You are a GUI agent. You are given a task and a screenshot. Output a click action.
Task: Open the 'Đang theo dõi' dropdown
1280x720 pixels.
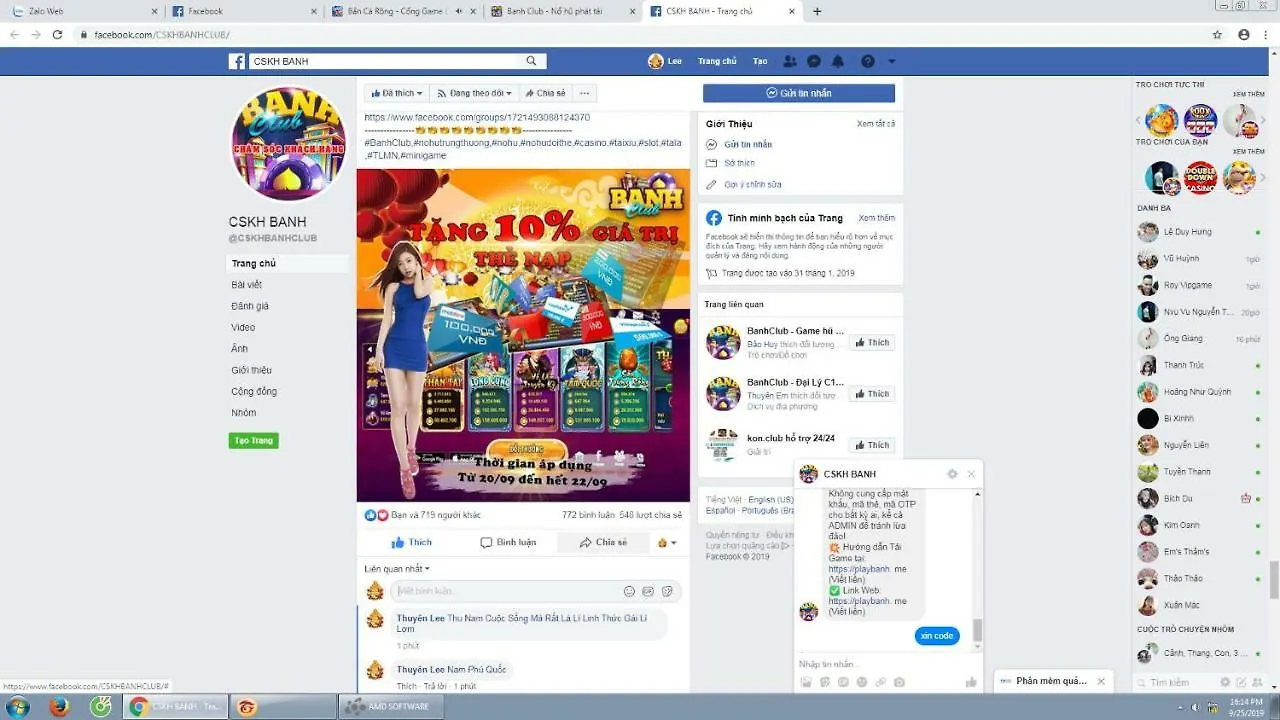[x=475, y=93]
